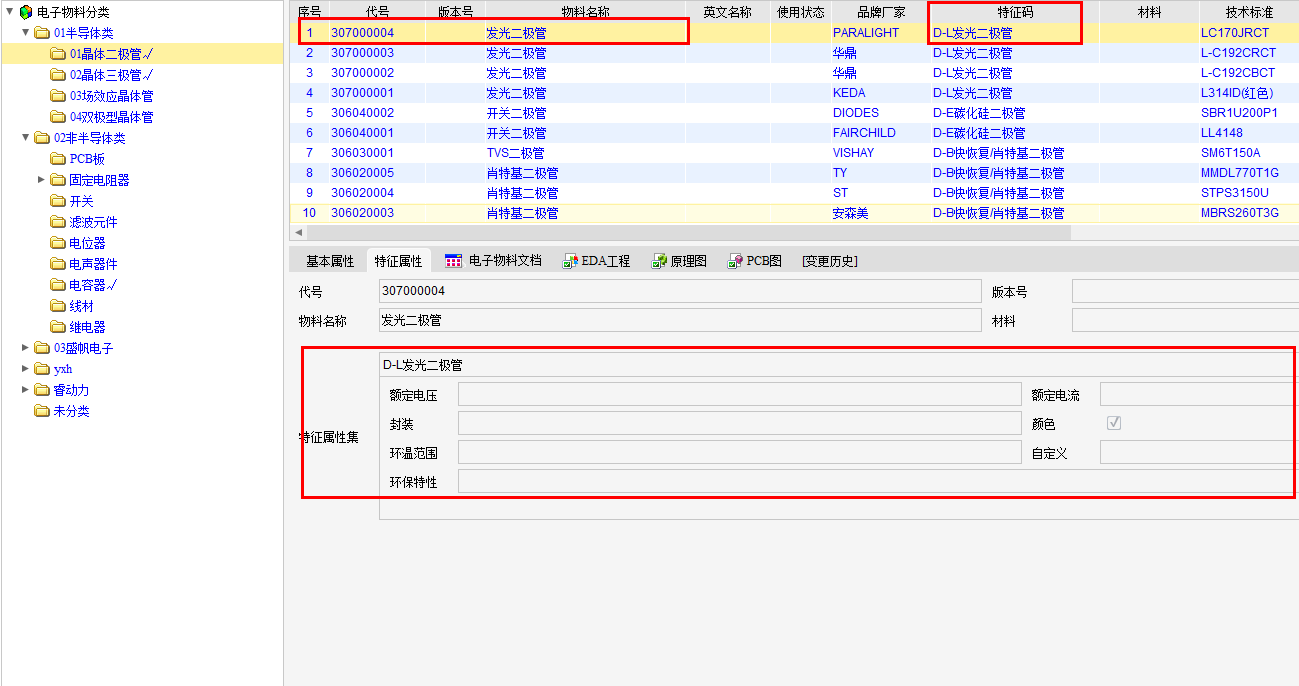1299x686 pixels.
Task: Select the 02晶体三极管 category
Action: [x=110, y=75]
